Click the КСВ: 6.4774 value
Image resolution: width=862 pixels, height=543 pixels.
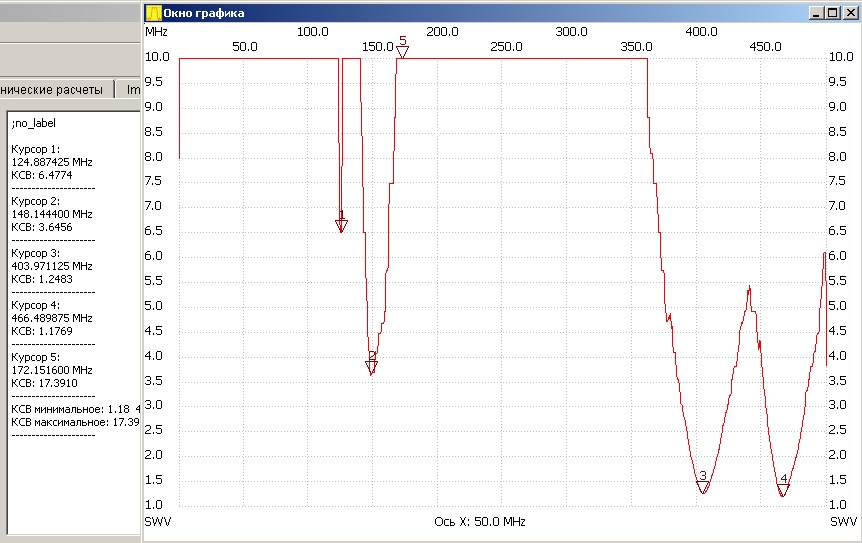42,175
